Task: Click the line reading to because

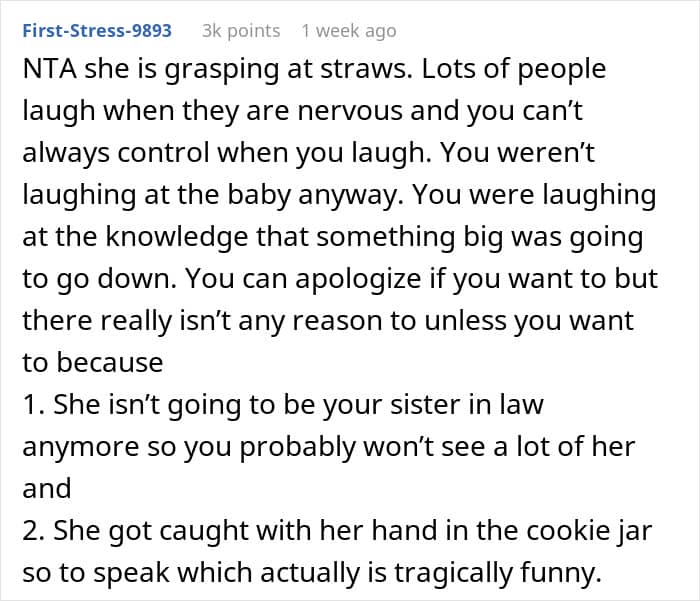Action: point(93,362)
